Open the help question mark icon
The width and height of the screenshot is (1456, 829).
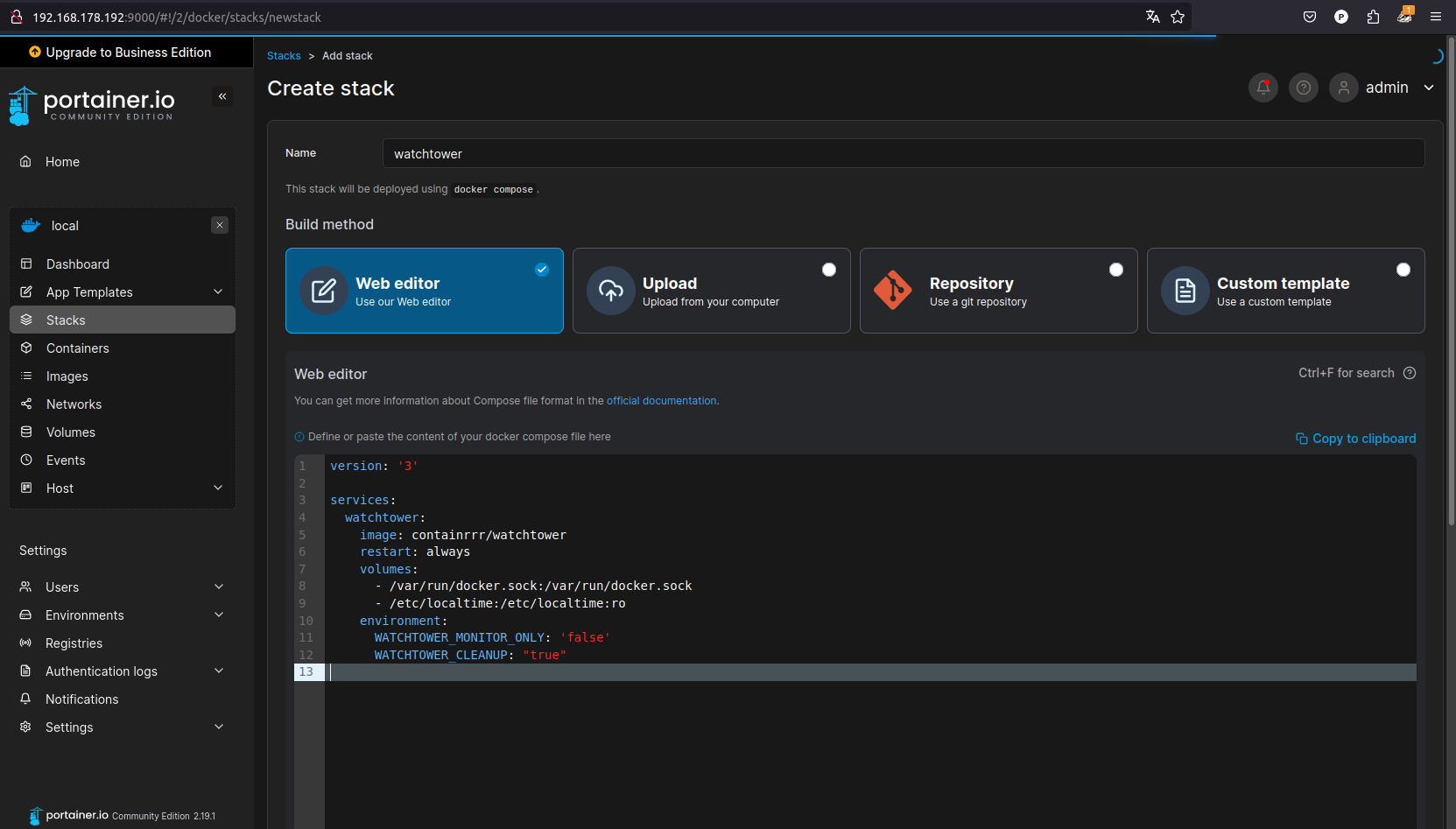coord(1303,88)
